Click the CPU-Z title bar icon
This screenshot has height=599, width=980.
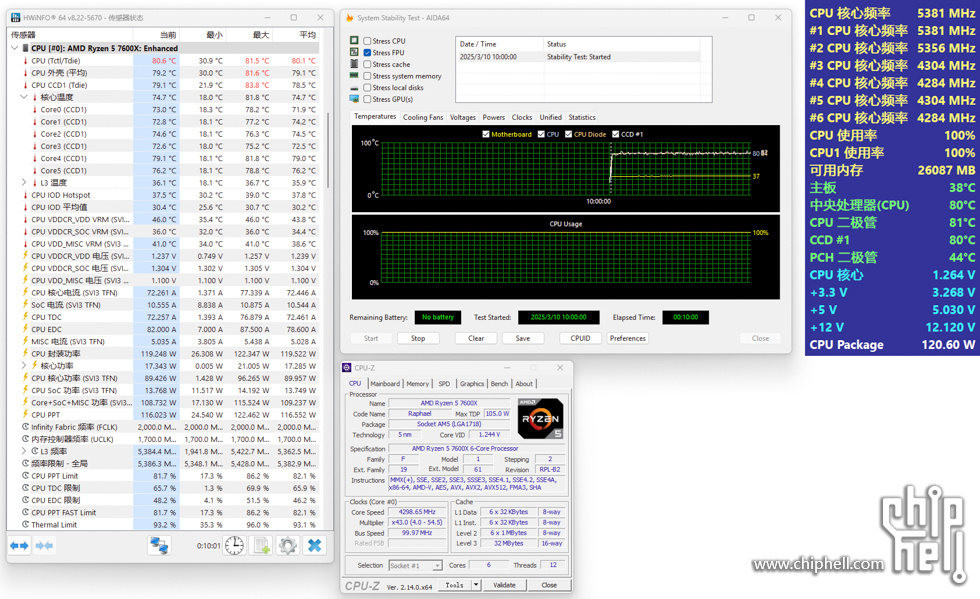click(x=347, y=368)
